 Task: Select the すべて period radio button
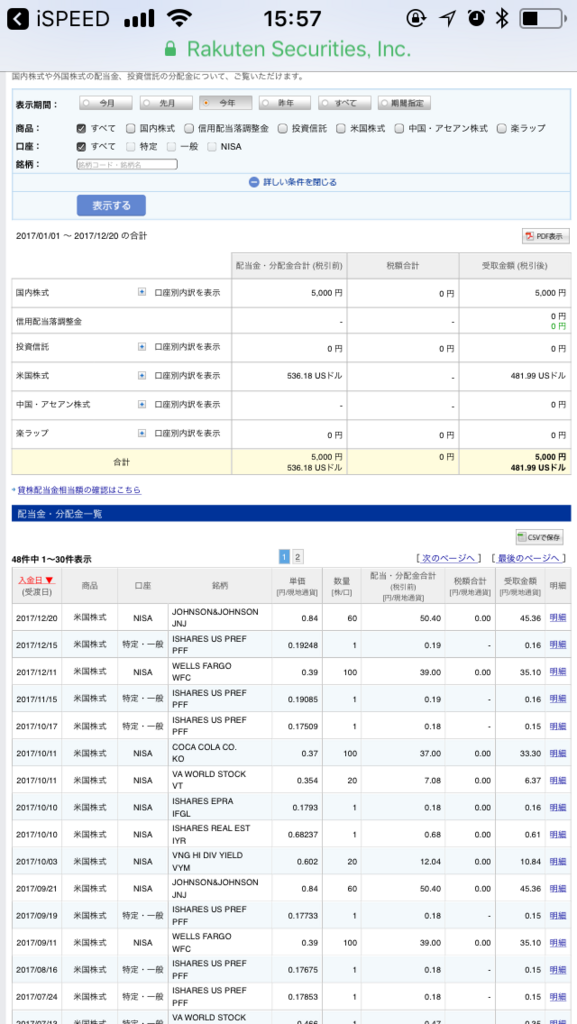click(345, 103)
